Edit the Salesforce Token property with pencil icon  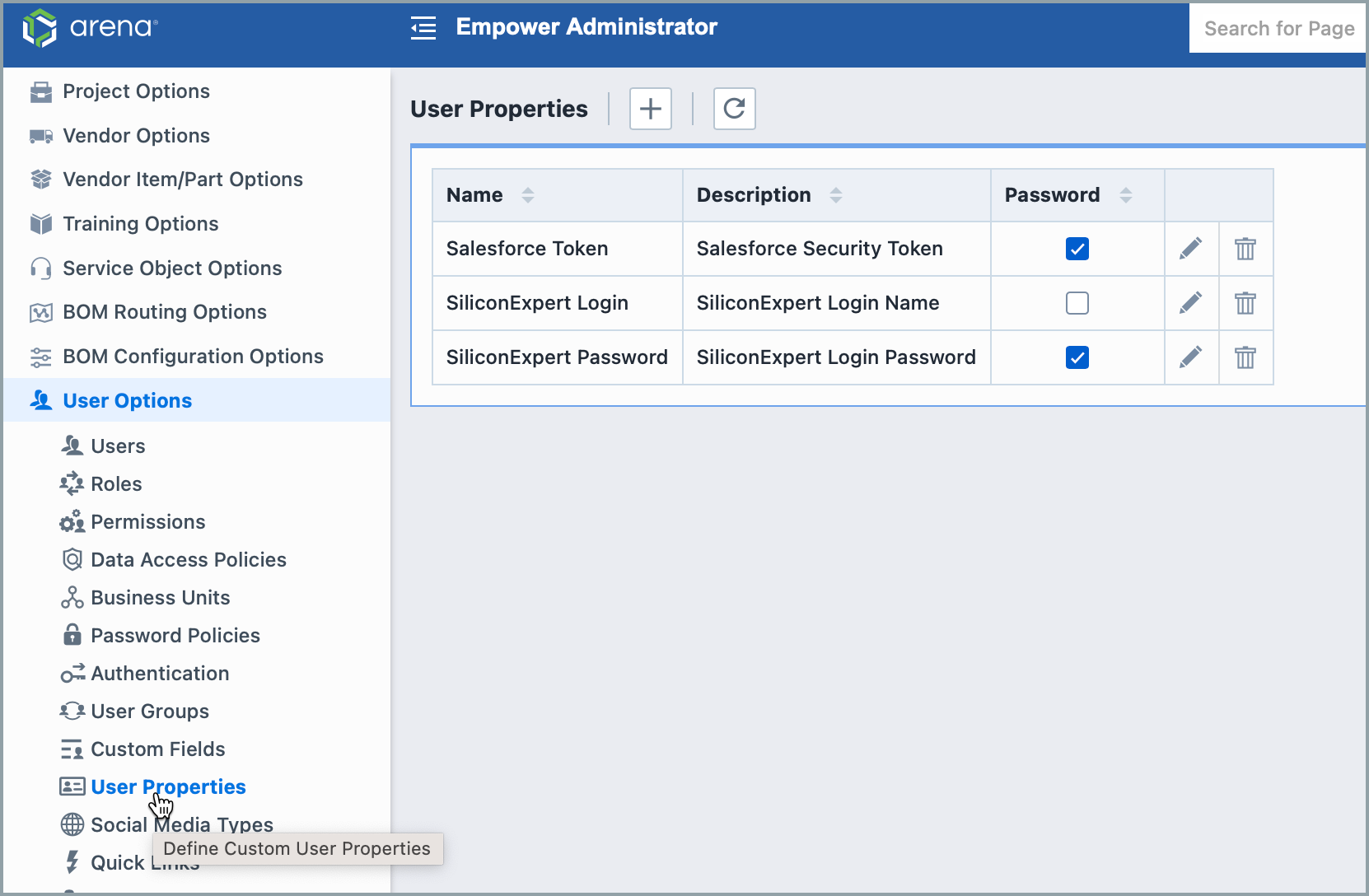pos(1190,249)
